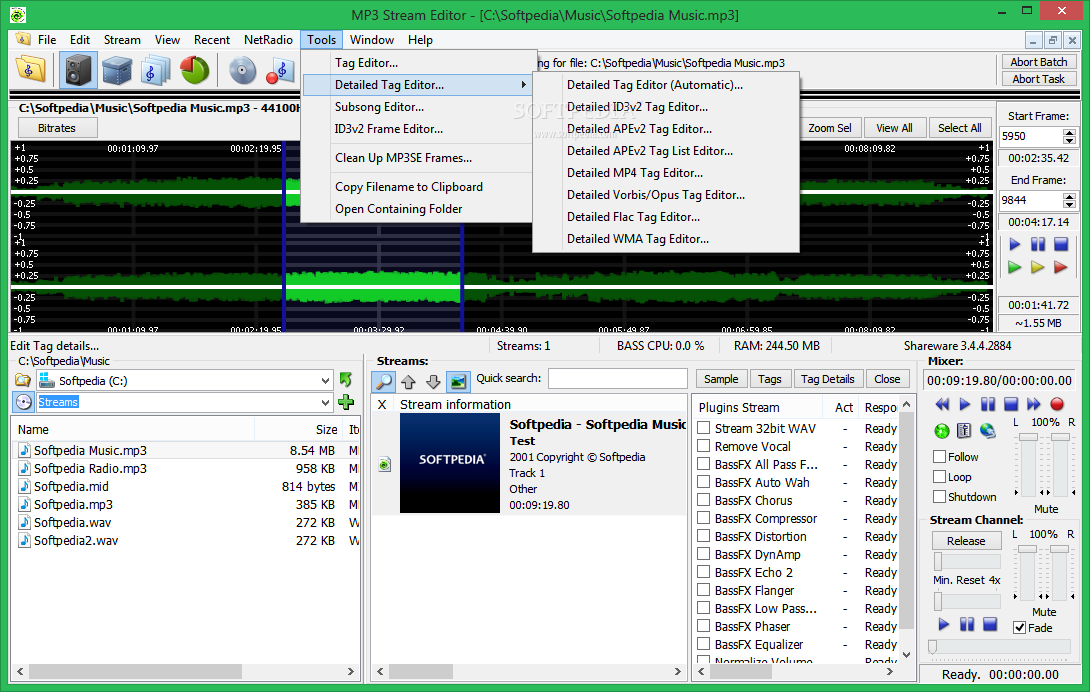Open the pie chart toolbar icon

point(195,70)
